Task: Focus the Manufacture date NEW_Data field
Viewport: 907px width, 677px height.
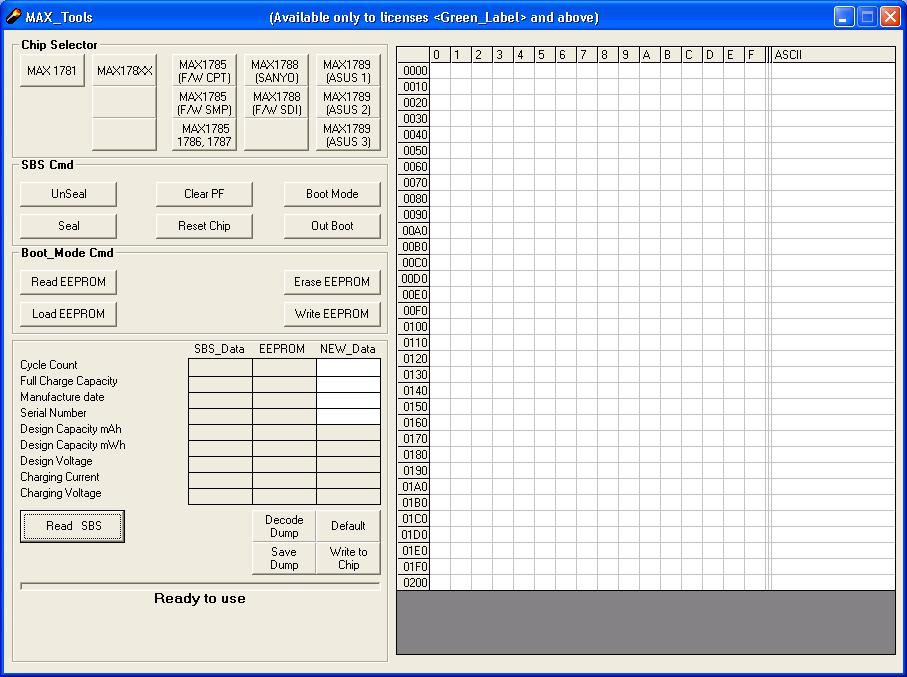Action: [348, 400]
